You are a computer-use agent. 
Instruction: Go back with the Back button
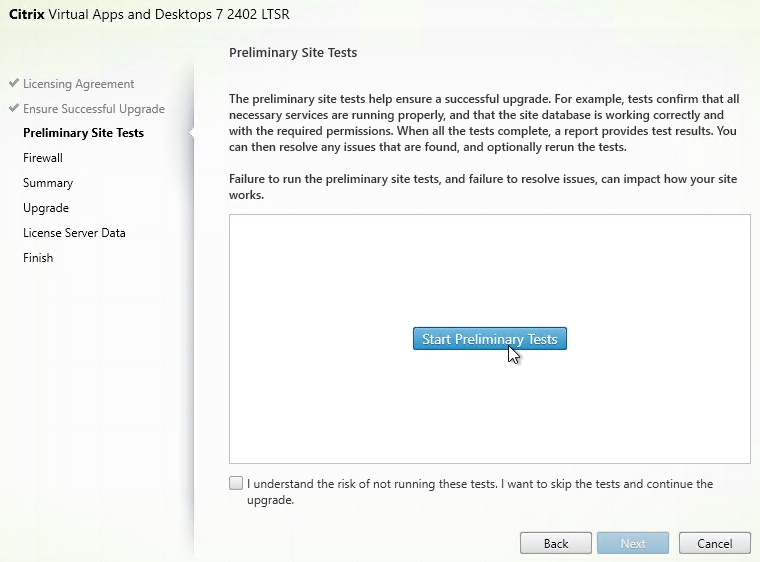tap(555, 544)
